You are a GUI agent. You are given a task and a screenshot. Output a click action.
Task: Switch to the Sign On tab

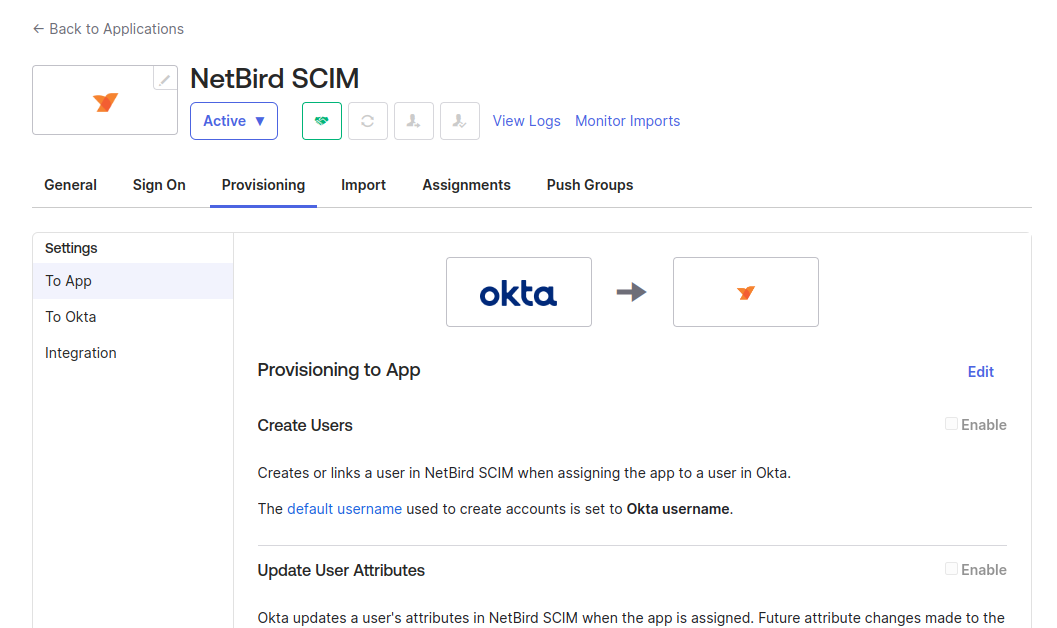pyautogui.click(x=159, y=185)
